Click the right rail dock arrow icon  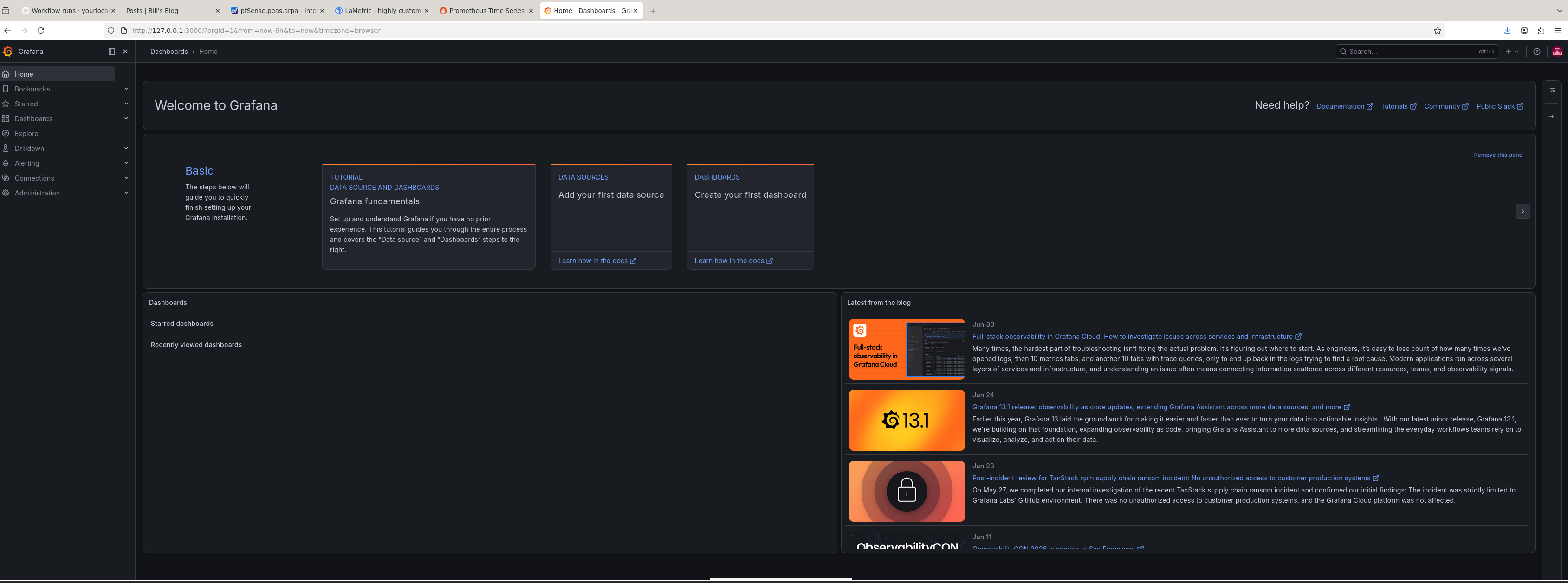tap(1552, 117)
